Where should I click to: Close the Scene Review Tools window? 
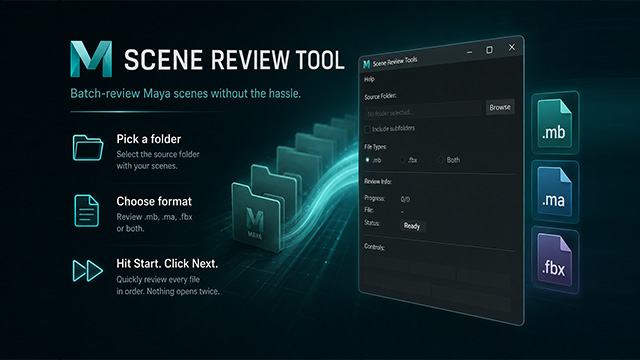coord(512,47)
